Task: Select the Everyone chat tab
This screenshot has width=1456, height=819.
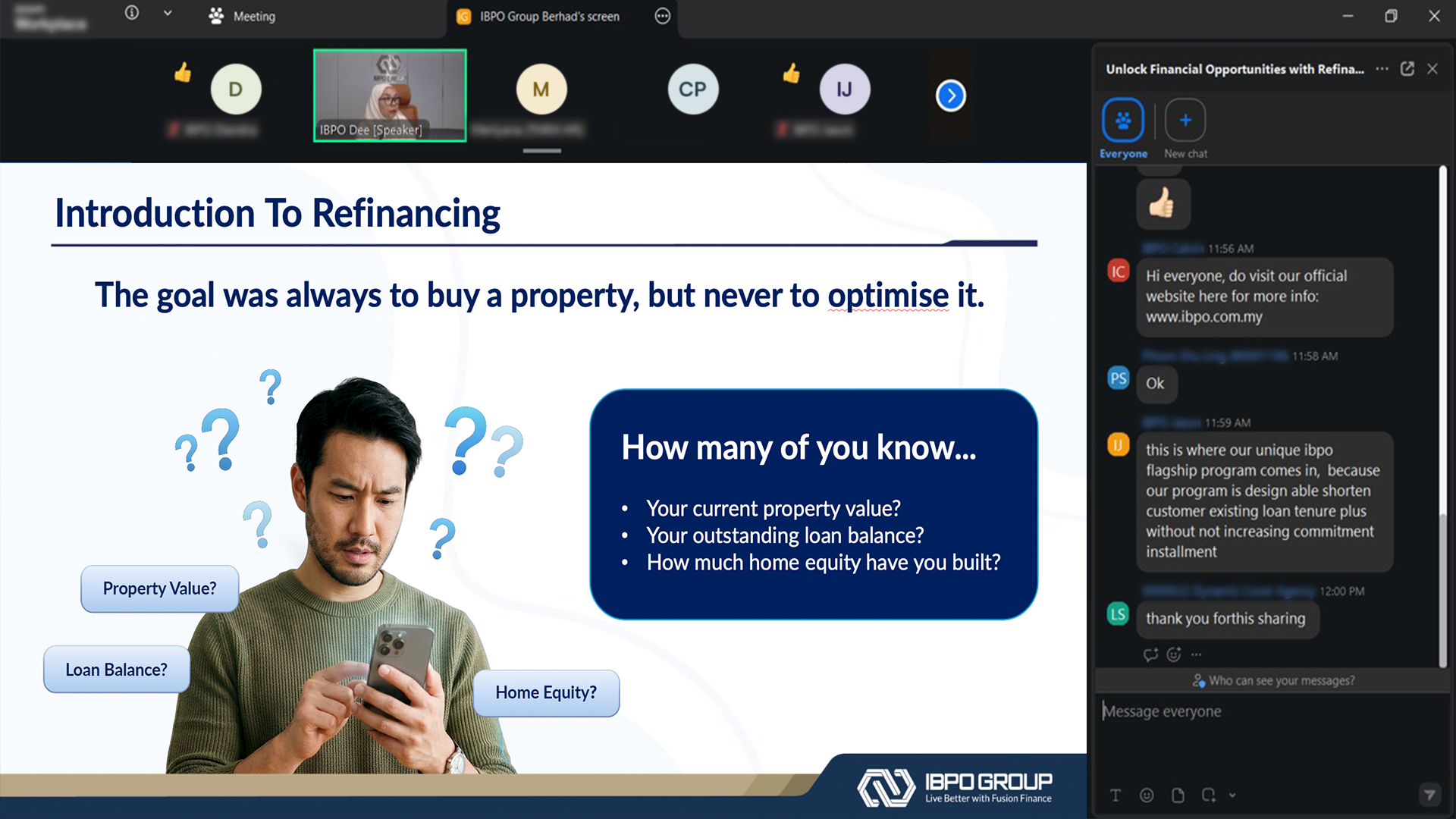Action: point(1123,121)
